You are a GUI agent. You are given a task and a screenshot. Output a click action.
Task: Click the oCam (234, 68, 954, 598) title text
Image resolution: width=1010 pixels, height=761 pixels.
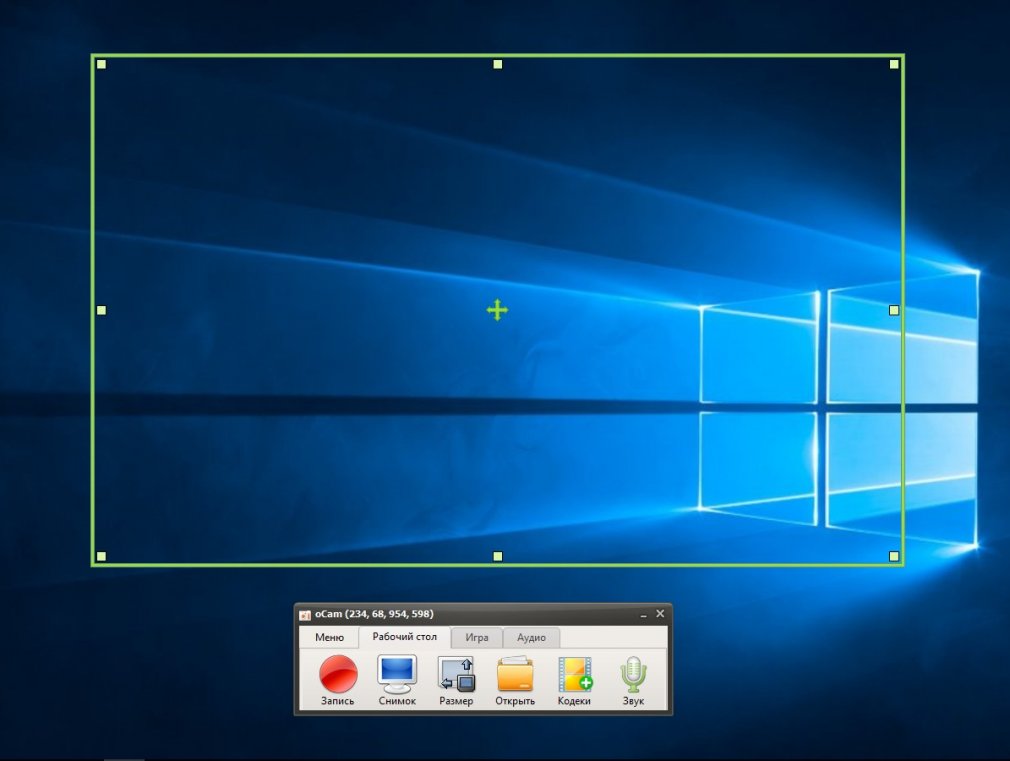tap(374, 614)
